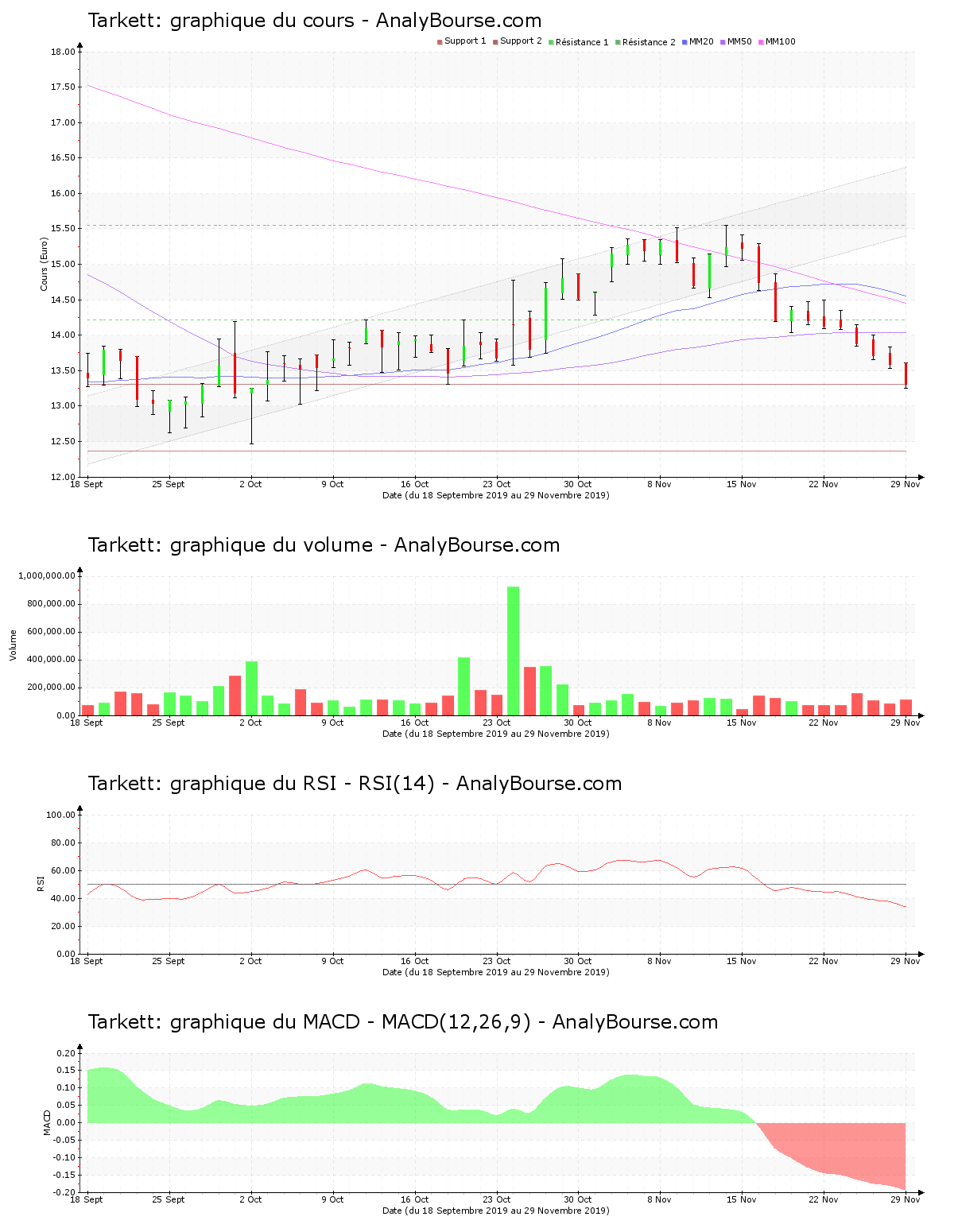Screen dimensions: 954x1232
Task: Click the -0.20 value on MACD axis
Action: click(x=64, y=1192)
